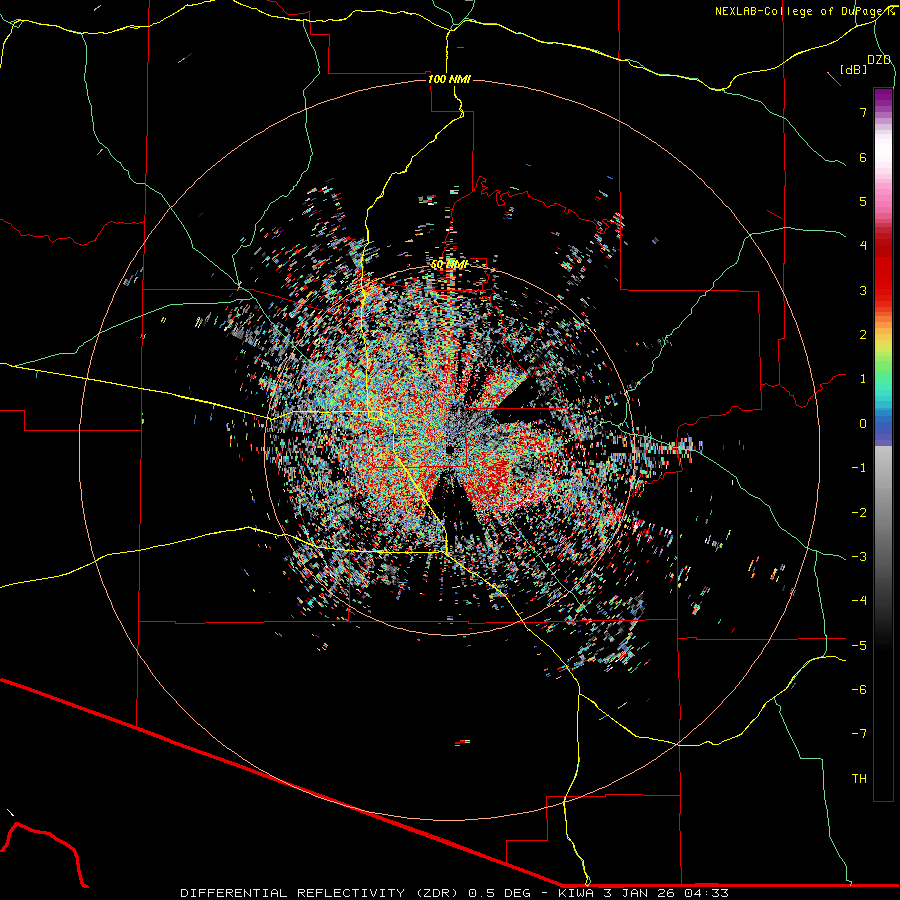Click the -3 value on the dB scale
The height and width of the screenshot is (900, 900).
pos(859,556)
